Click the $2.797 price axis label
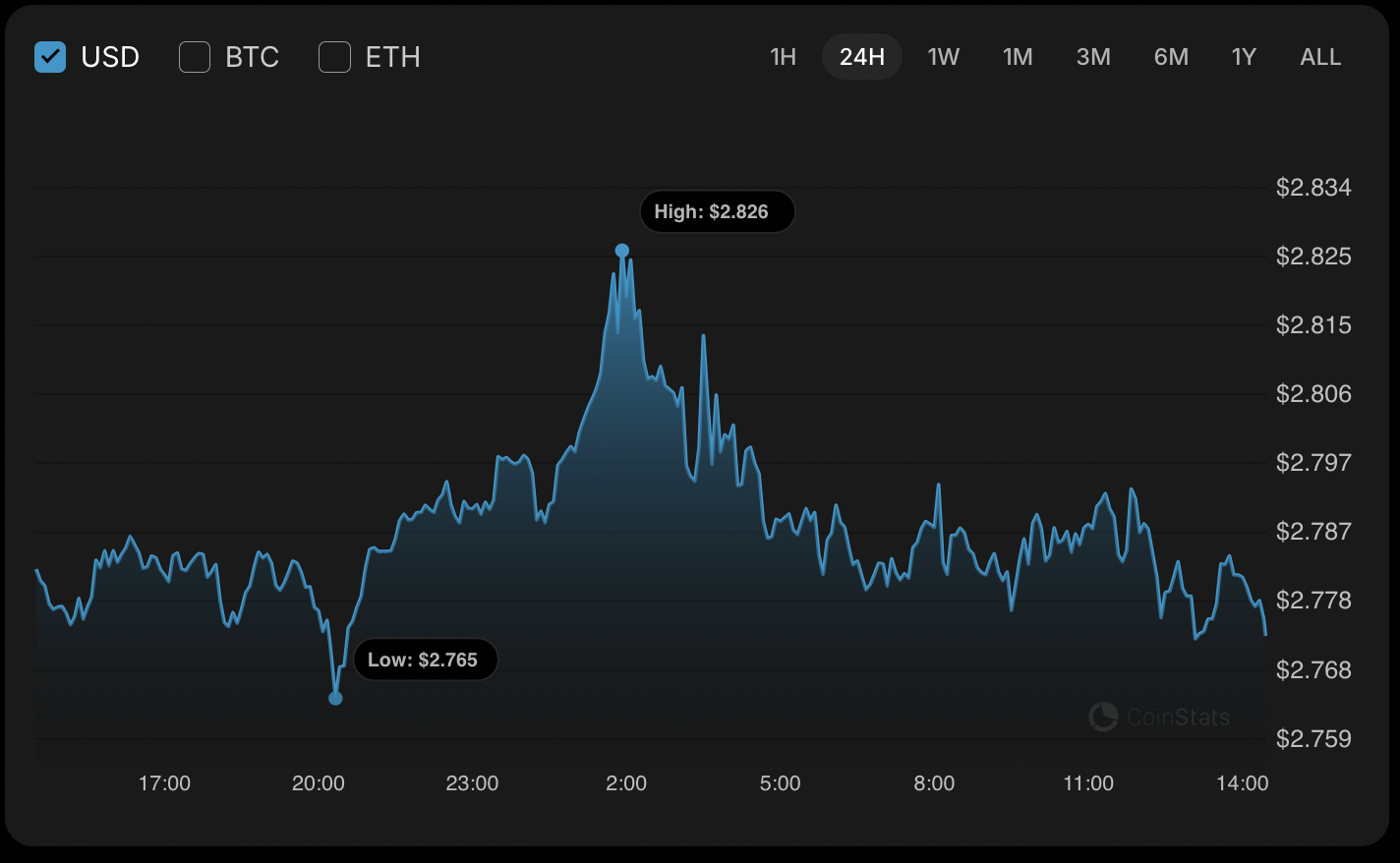The width and height of the screenshot is (1400, 863). click(x=1313, y=463)
